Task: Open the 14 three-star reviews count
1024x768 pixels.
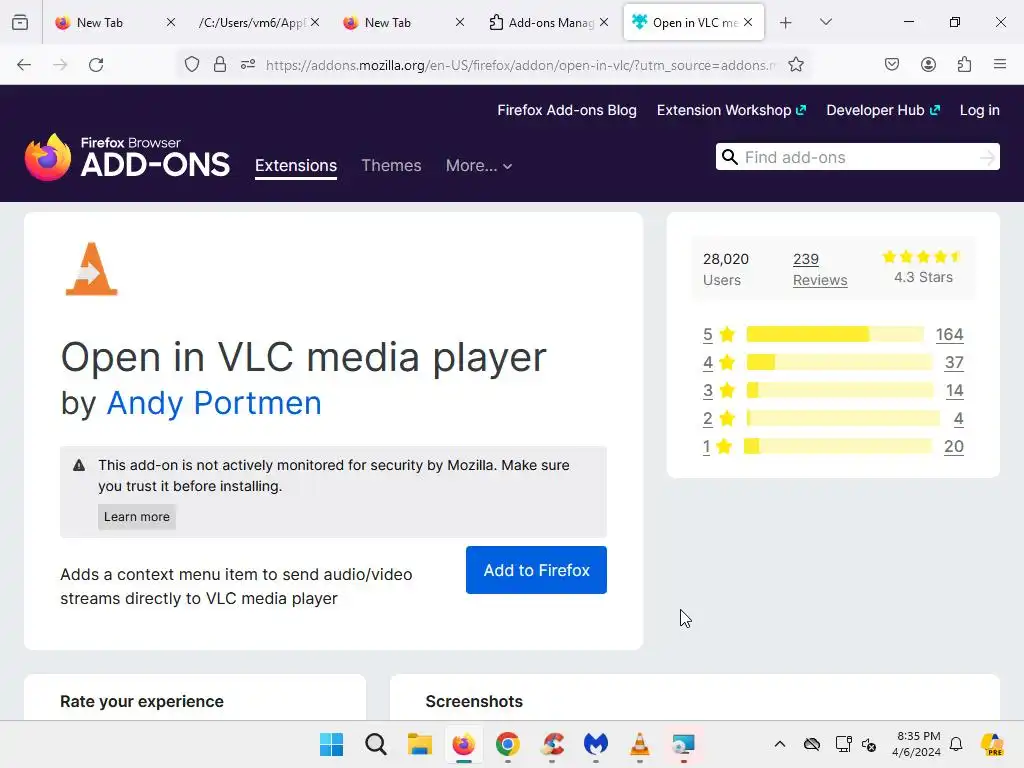Action: [954, 391]
